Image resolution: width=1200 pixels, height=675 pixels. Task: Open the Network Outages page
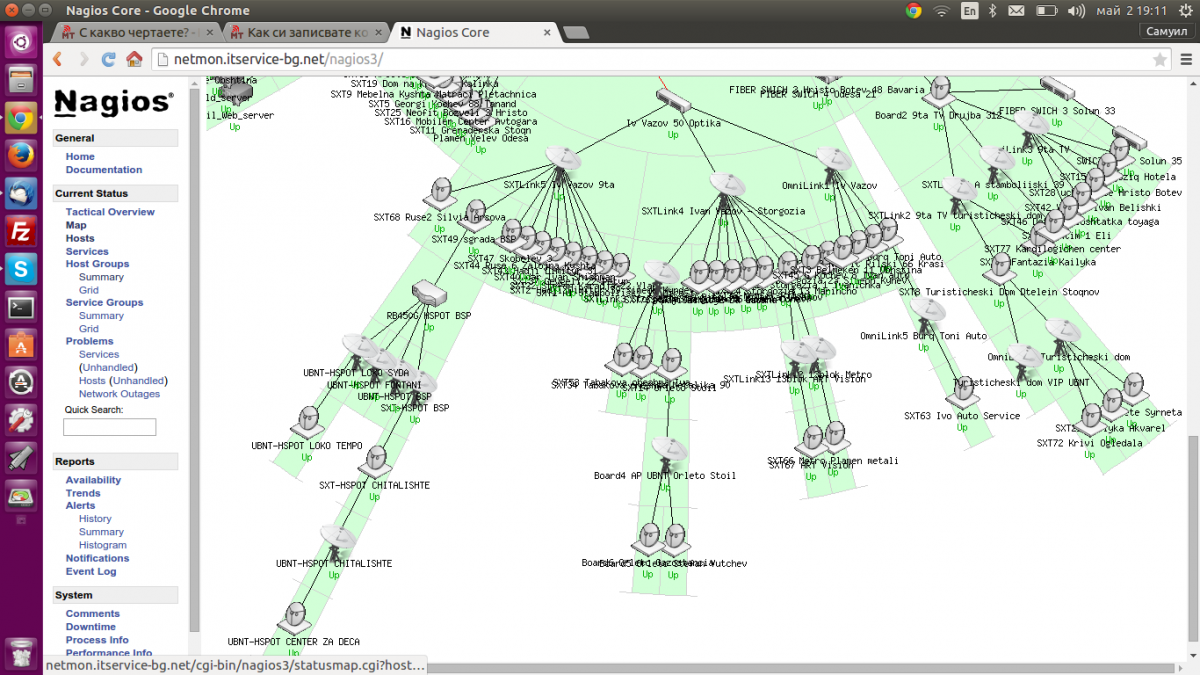(x=119, y=394)
